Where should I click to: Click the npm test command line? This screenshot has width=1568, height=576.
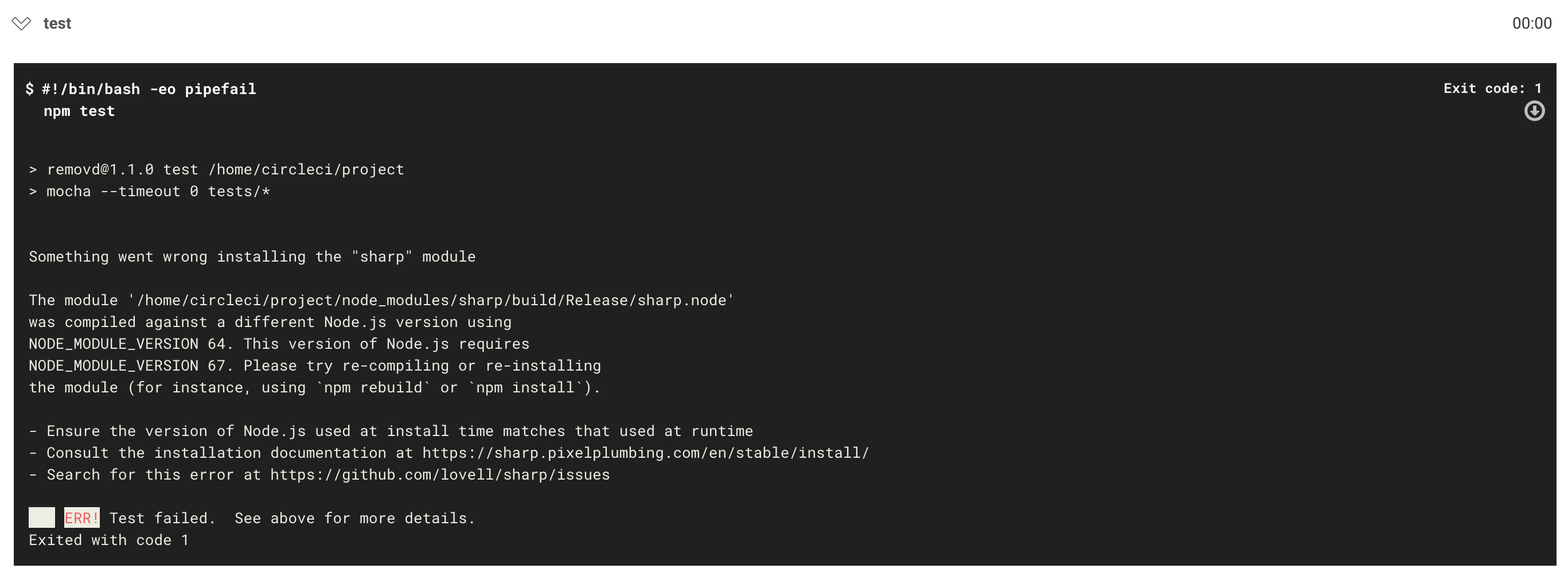tap(78, 111)
